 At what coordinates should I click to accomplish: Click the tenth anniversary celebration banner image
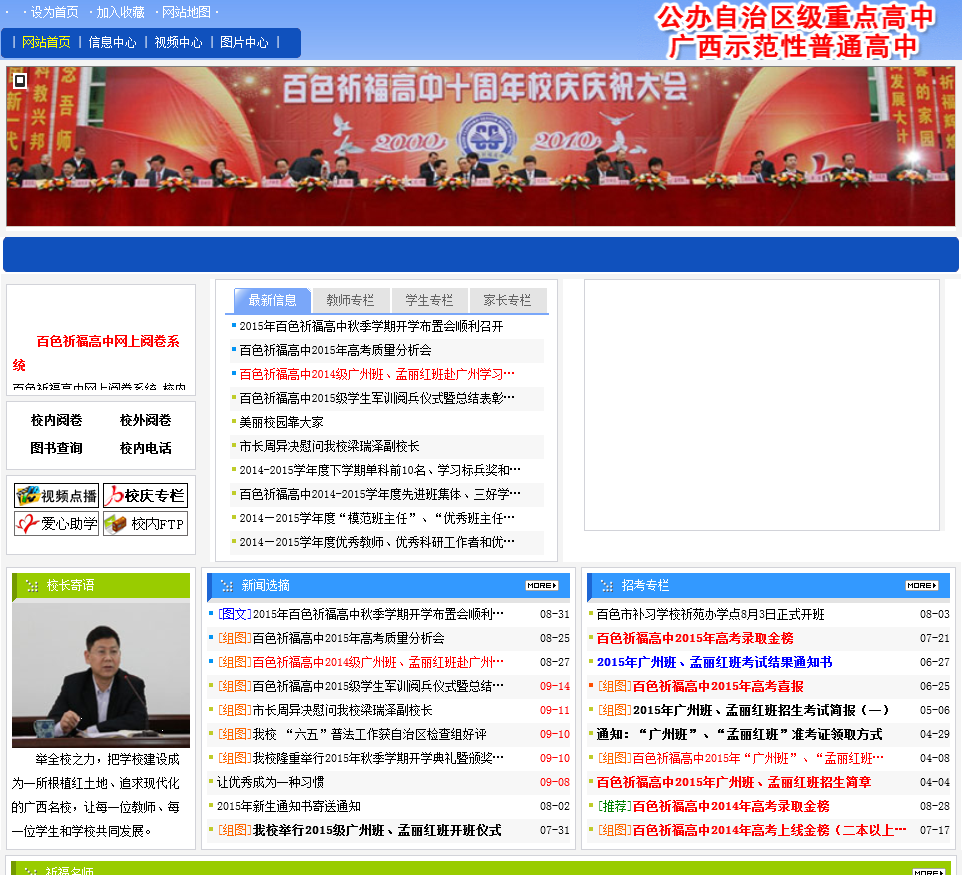click(481, 146)
